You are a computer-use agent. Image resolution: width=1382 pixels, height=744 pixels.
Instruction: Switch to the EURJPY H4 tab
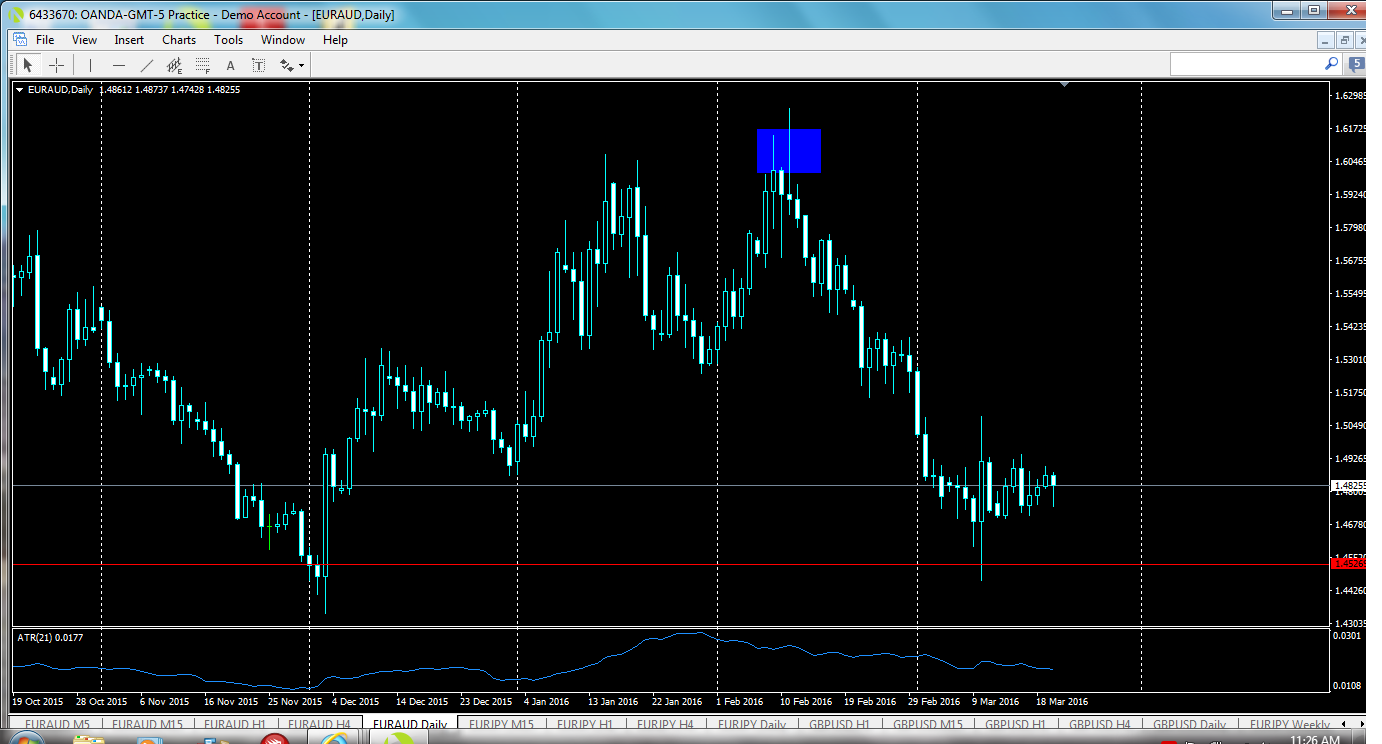coord(666,724)
